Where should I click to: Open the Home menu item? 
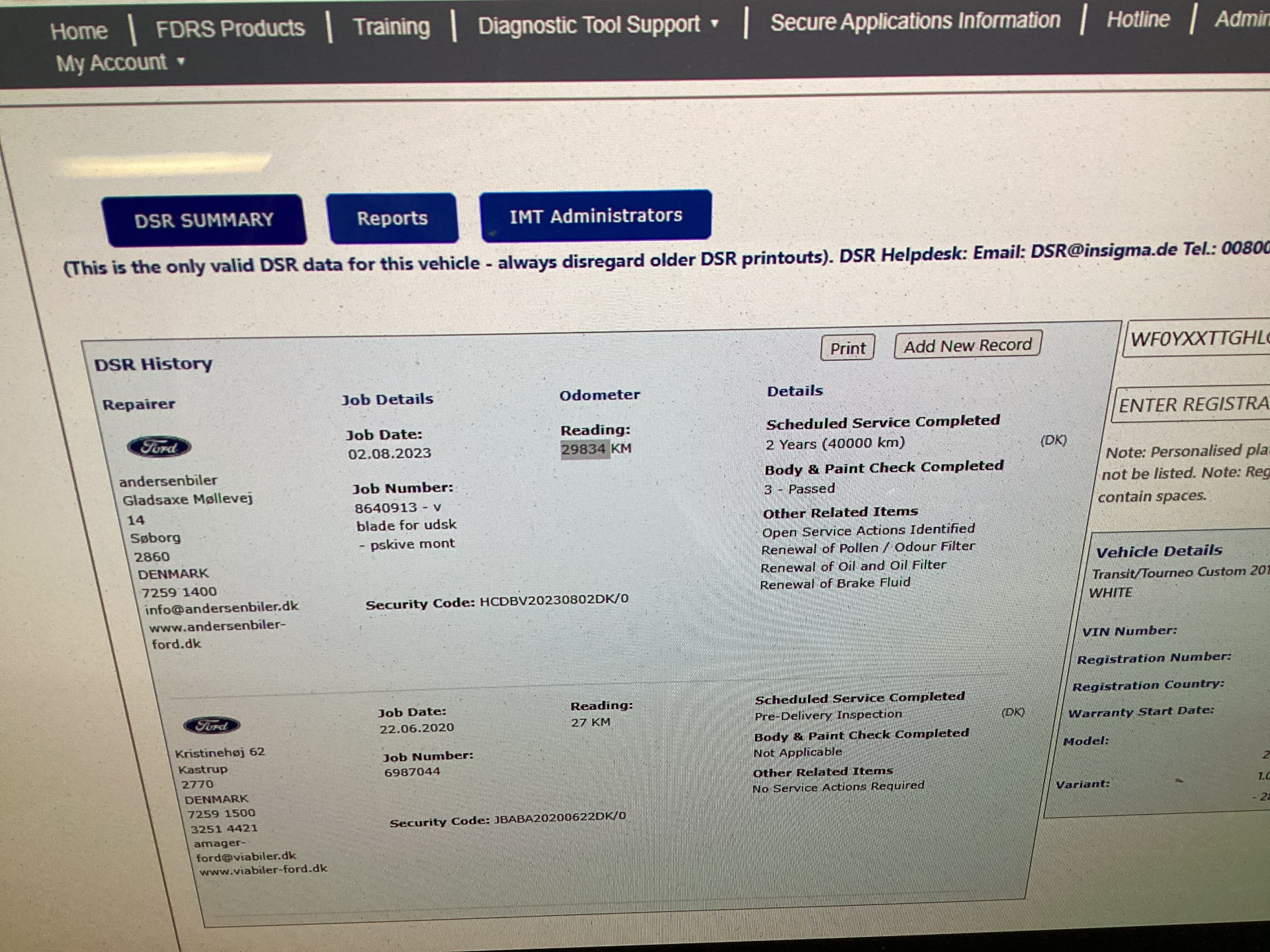[x=79, y=31]
